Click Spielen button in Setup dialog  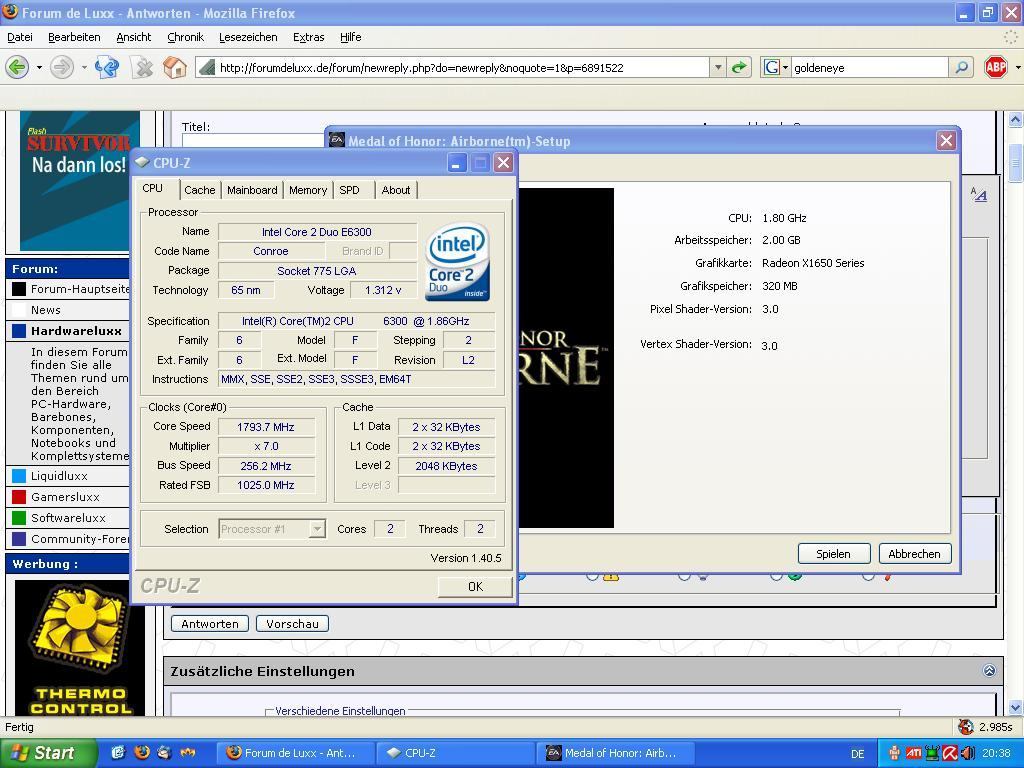click(x=834, y=554)
